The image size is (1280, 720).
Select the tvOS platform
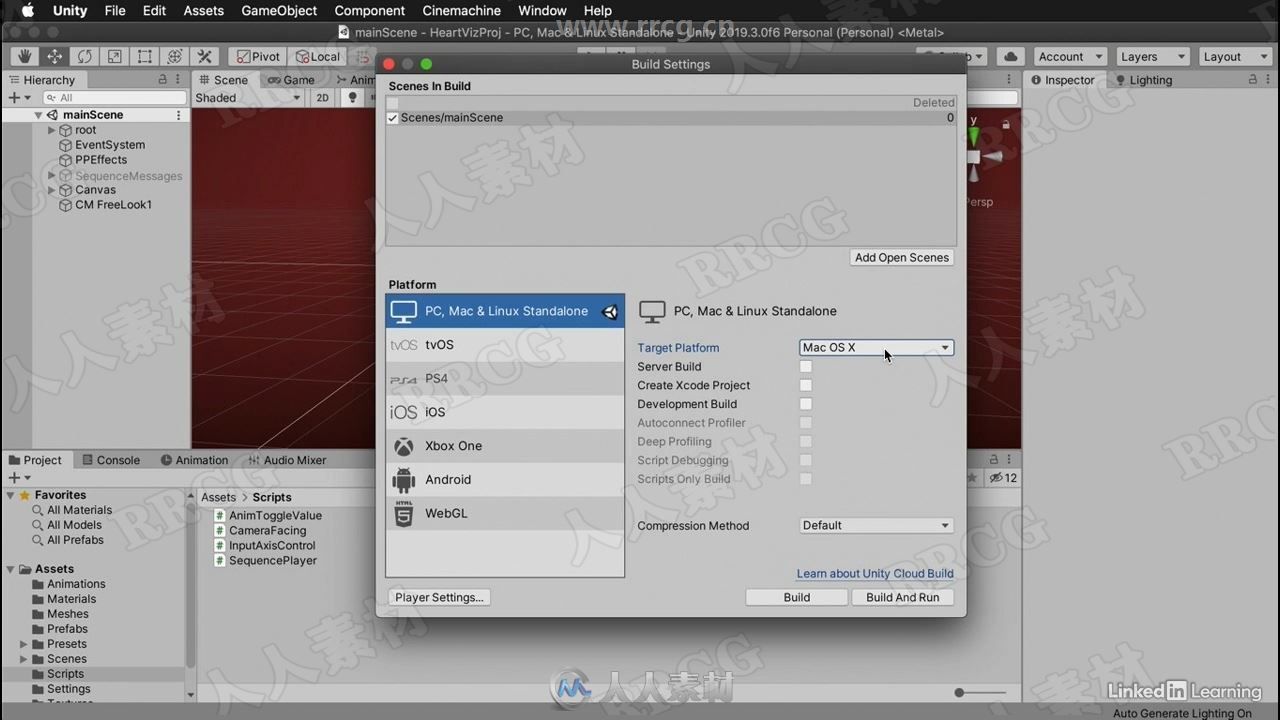coord(505,344)
